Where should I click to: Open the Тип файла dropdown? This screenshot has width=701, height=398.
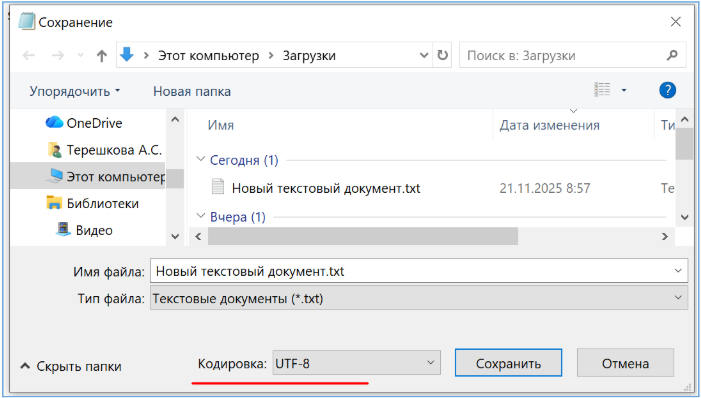pyautogui.click(x=419, y=298)
